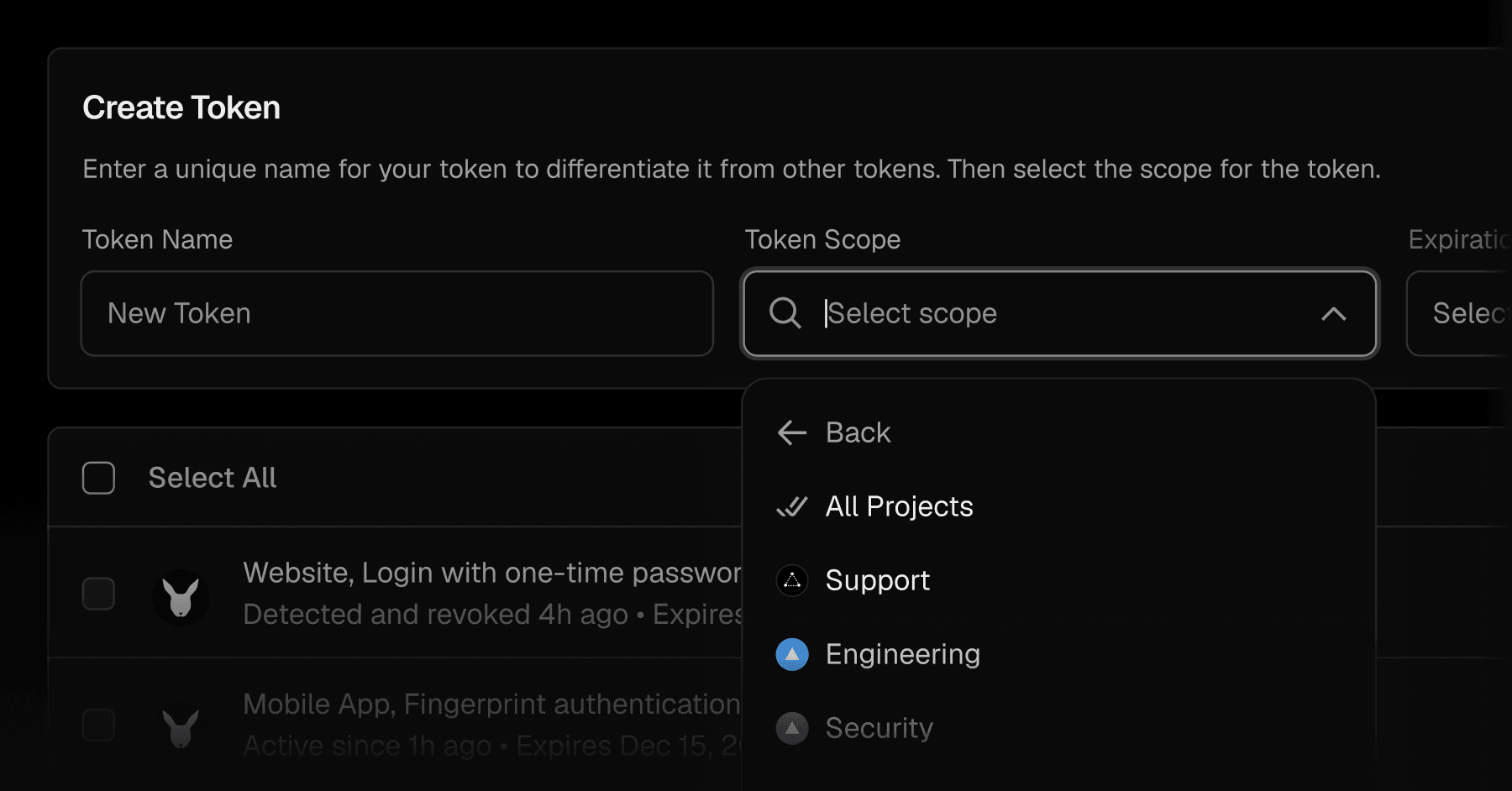
Task: Click the search magnifier icon in Token Scope
Action: [x=785, y=313]
